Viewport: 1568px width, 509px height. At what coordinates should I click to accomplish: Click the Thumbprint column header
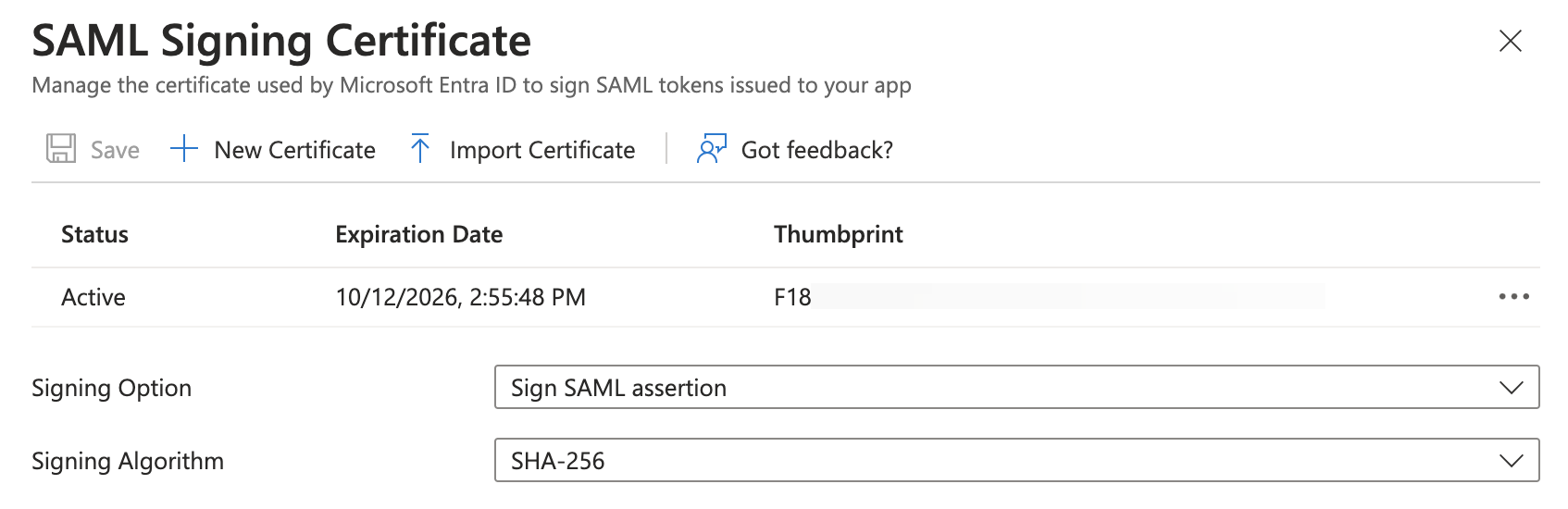coord(838,235)
